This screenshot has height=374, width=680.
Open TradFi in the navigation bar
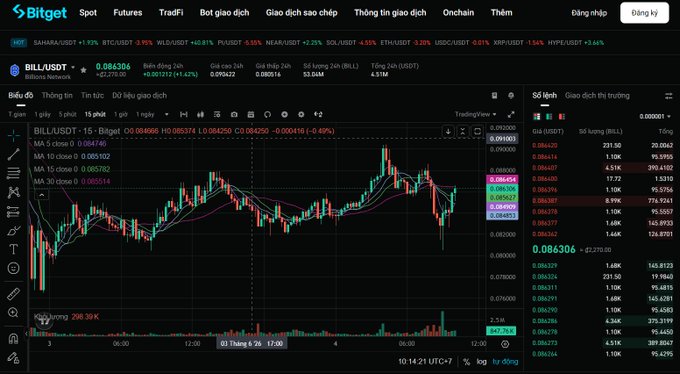(171, 13)
